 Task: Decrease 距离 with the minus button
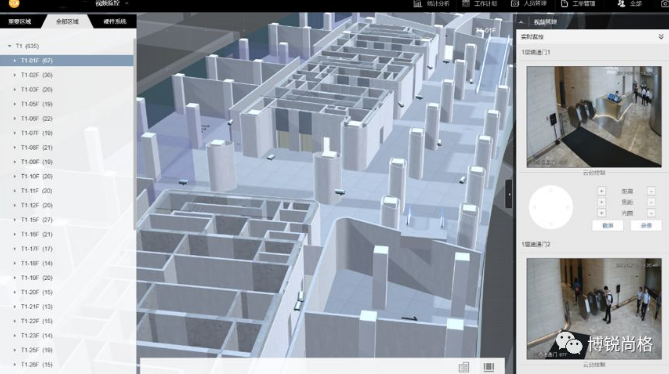tap(651, 191)
